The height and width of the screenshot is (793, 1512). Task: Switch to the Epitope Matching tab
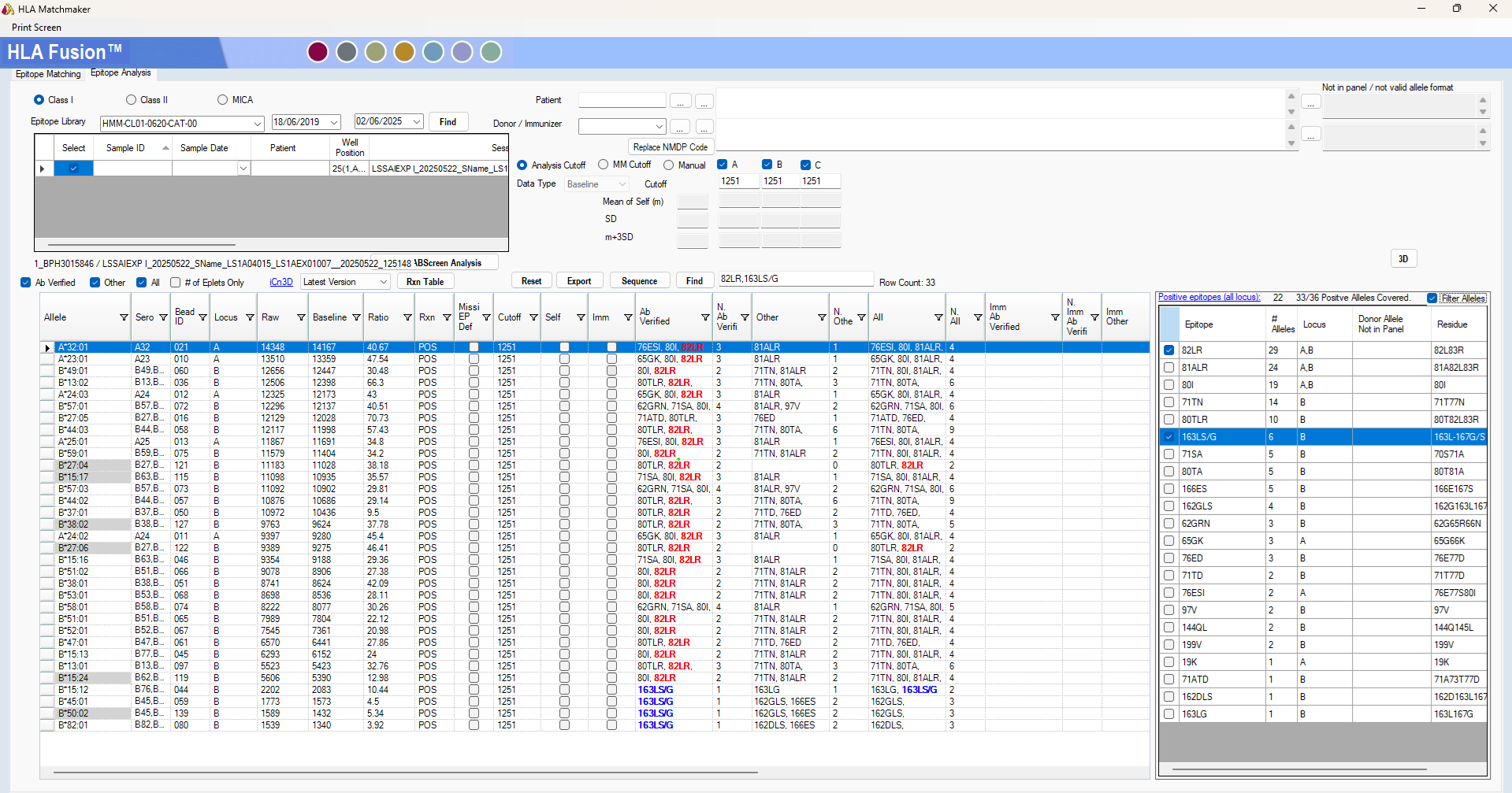click(48, 74)
